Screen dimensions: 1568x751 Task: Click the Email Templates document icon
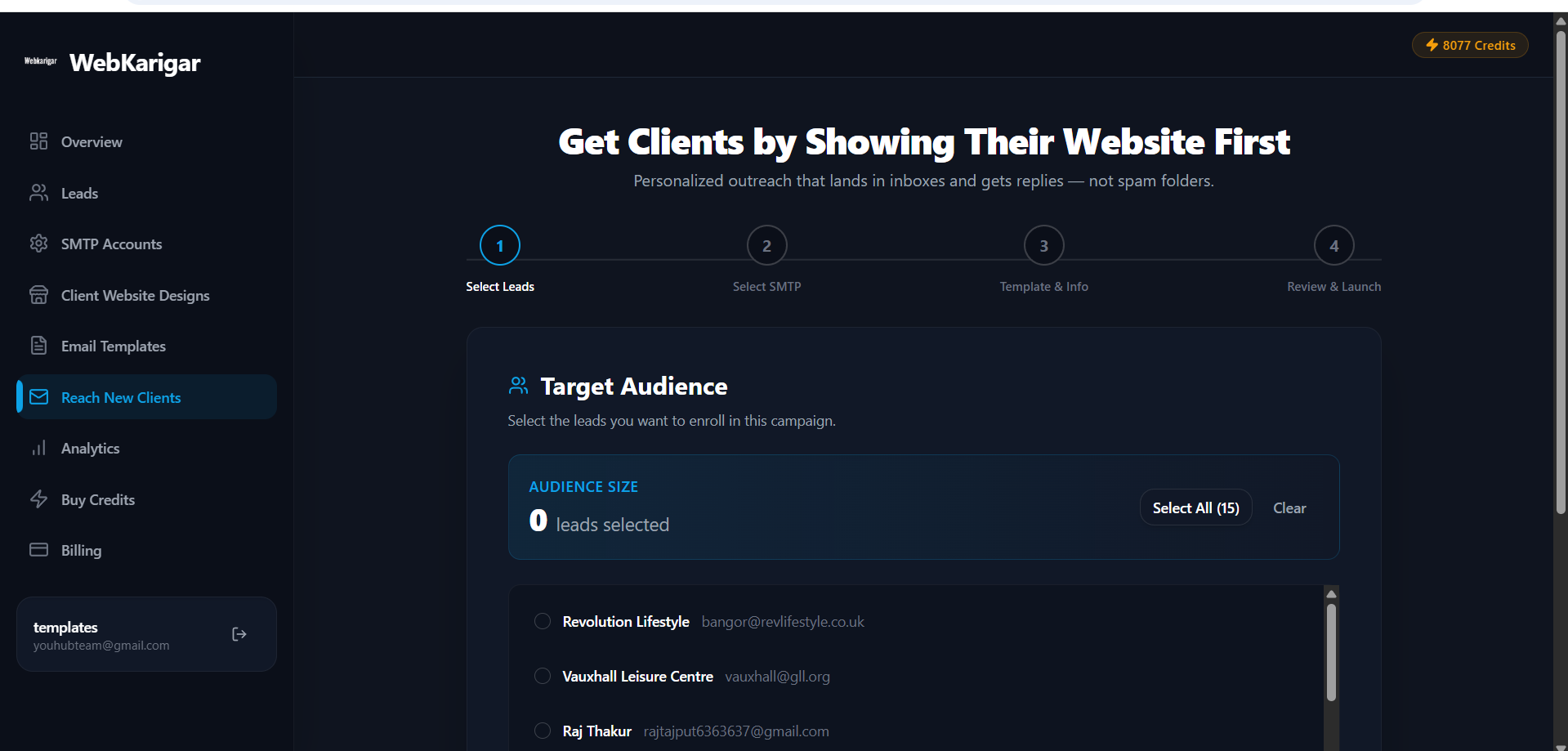pyautogui.click(x=38, y=346)
